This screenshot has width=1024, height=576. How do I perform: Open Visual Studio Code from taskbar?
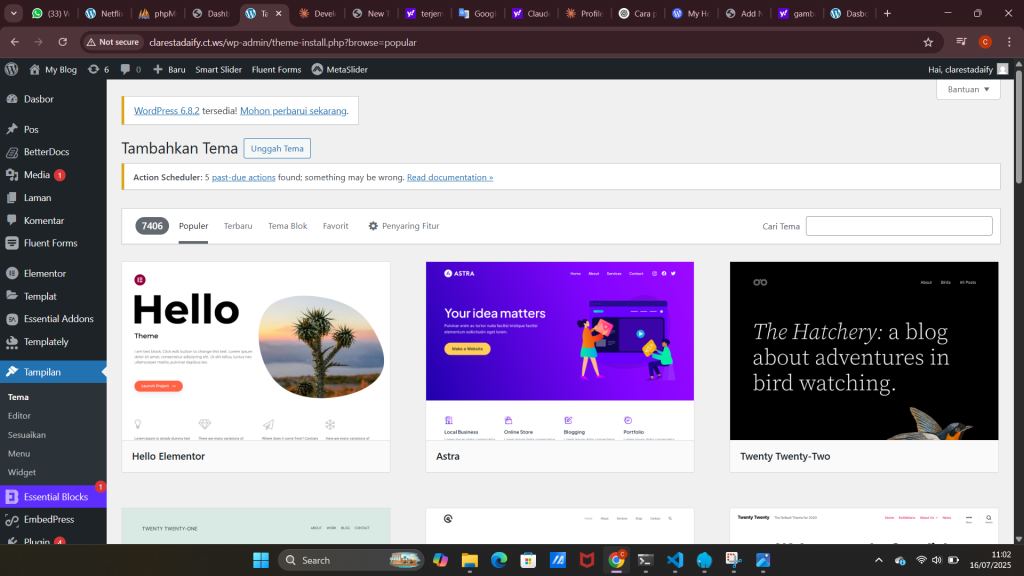674,560
